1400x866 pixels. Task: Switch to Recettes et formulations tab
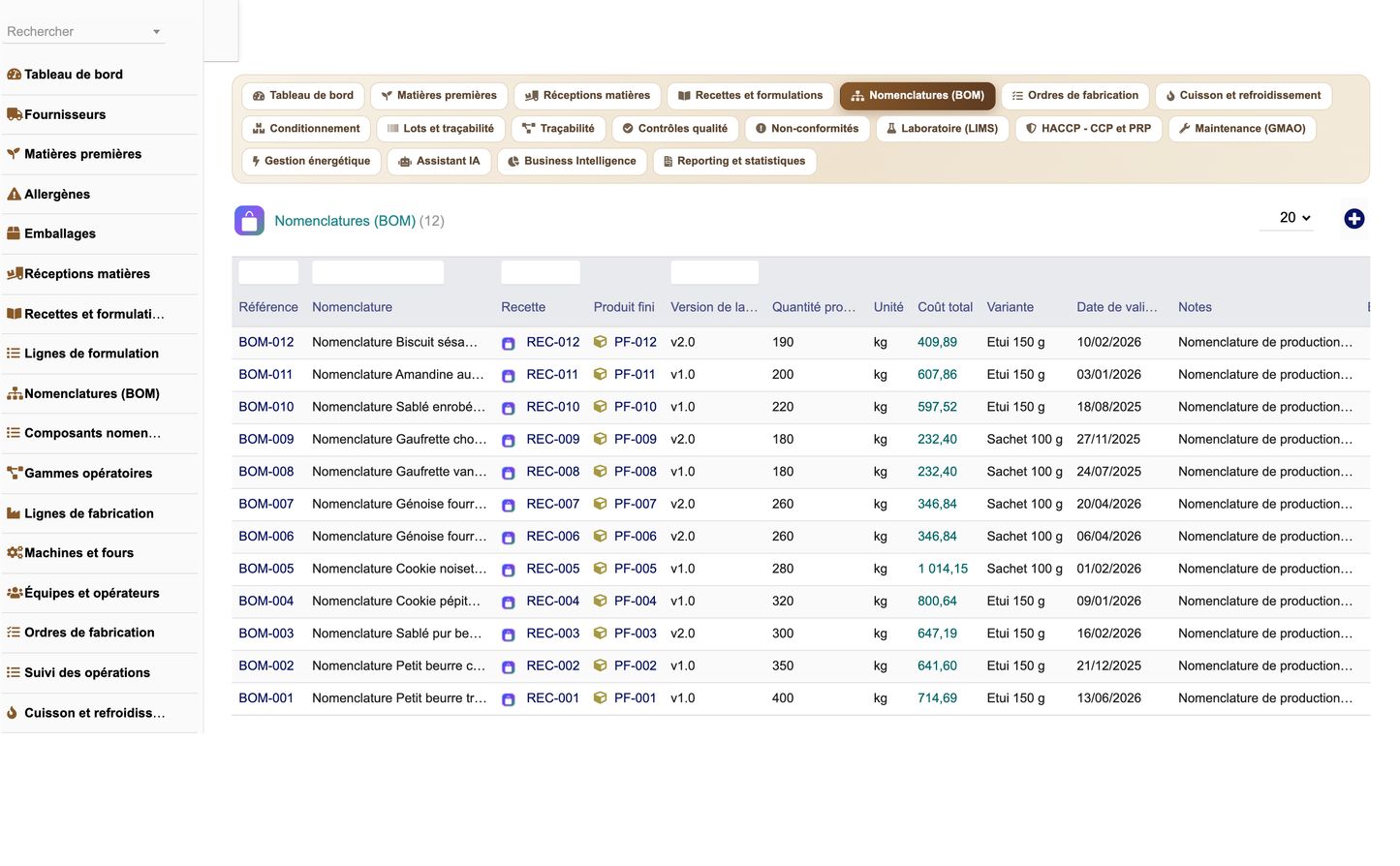click(x=750, y=96)
